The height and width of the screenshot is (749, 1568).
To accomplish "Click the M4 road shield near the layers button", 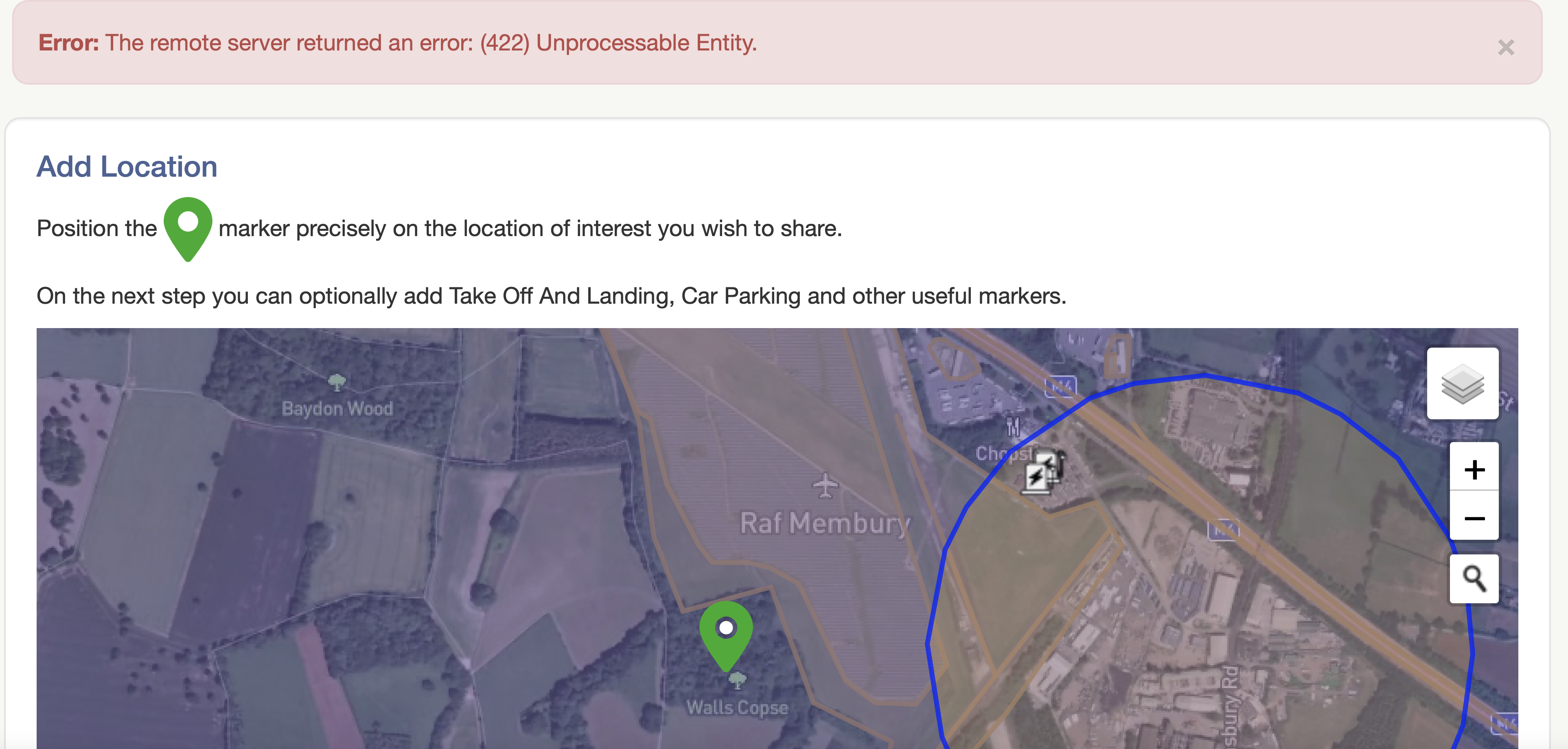I will [x=1060, y=386].
